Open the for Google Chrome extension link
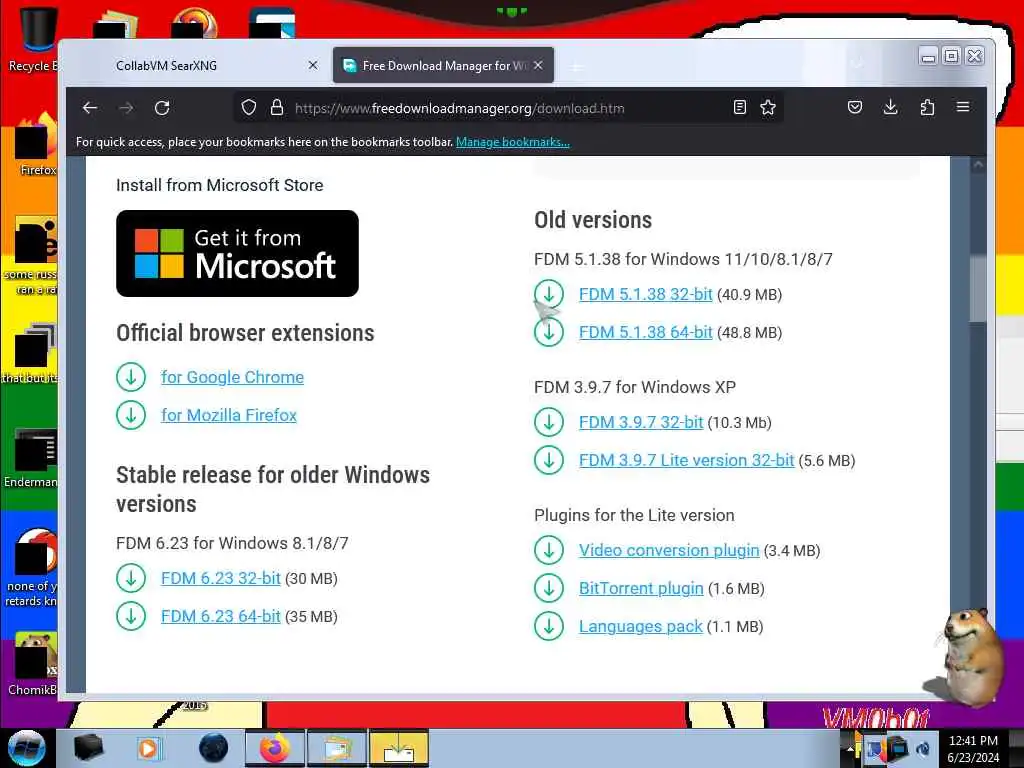 click(232, 377)
